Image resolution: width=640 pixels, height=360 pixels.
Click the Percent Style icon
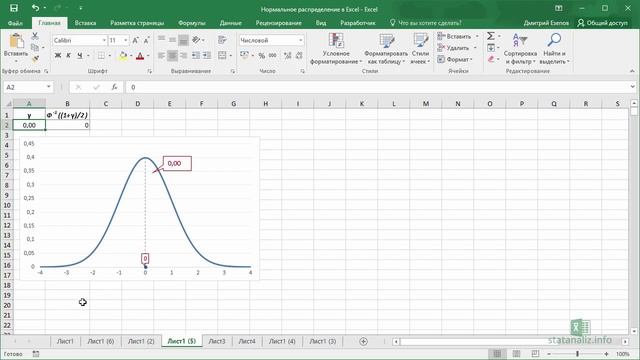click(262, 56)
